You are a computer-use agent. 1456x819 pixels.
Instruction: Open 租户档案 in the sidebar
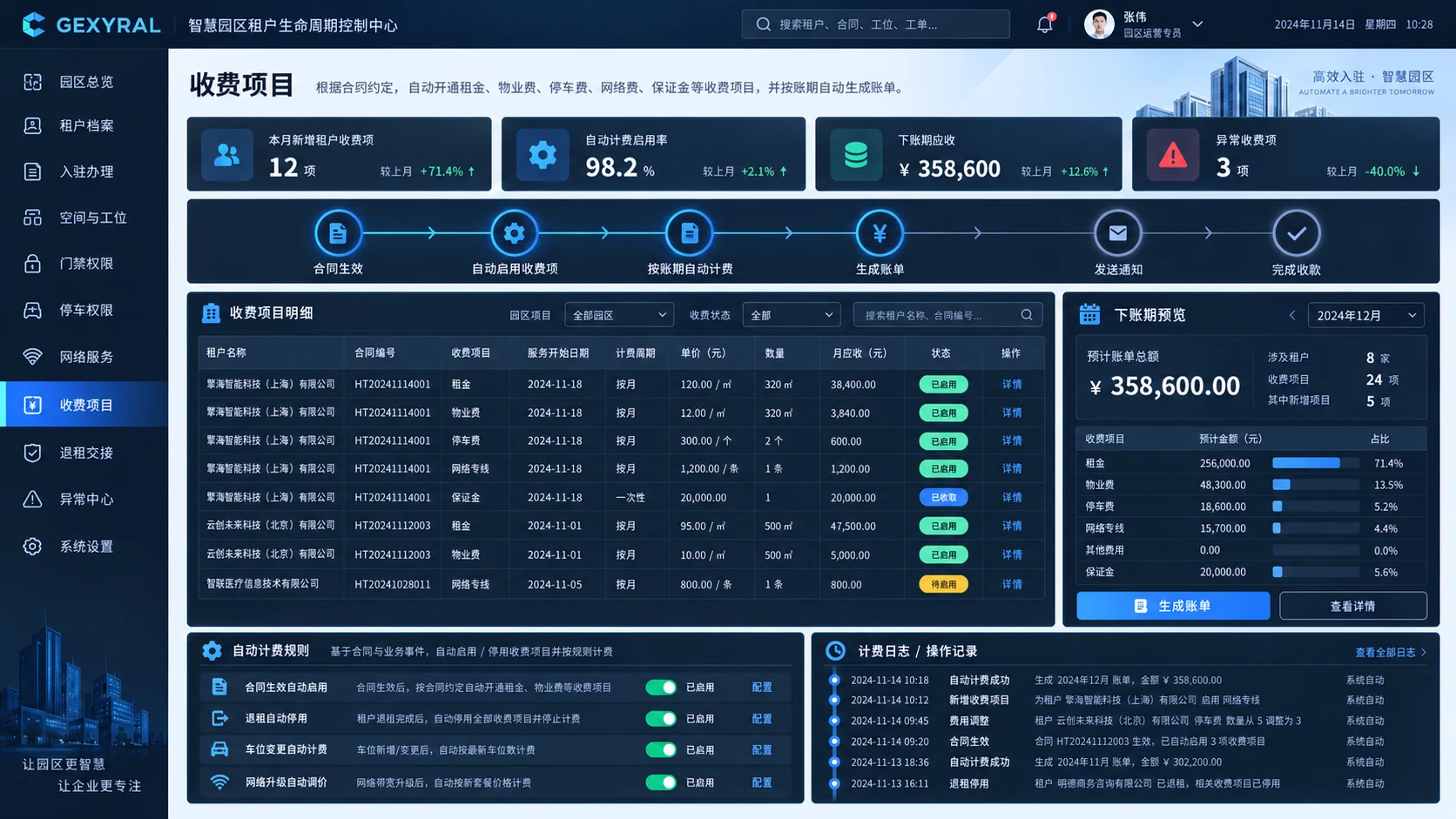click(x=84, y=125)
